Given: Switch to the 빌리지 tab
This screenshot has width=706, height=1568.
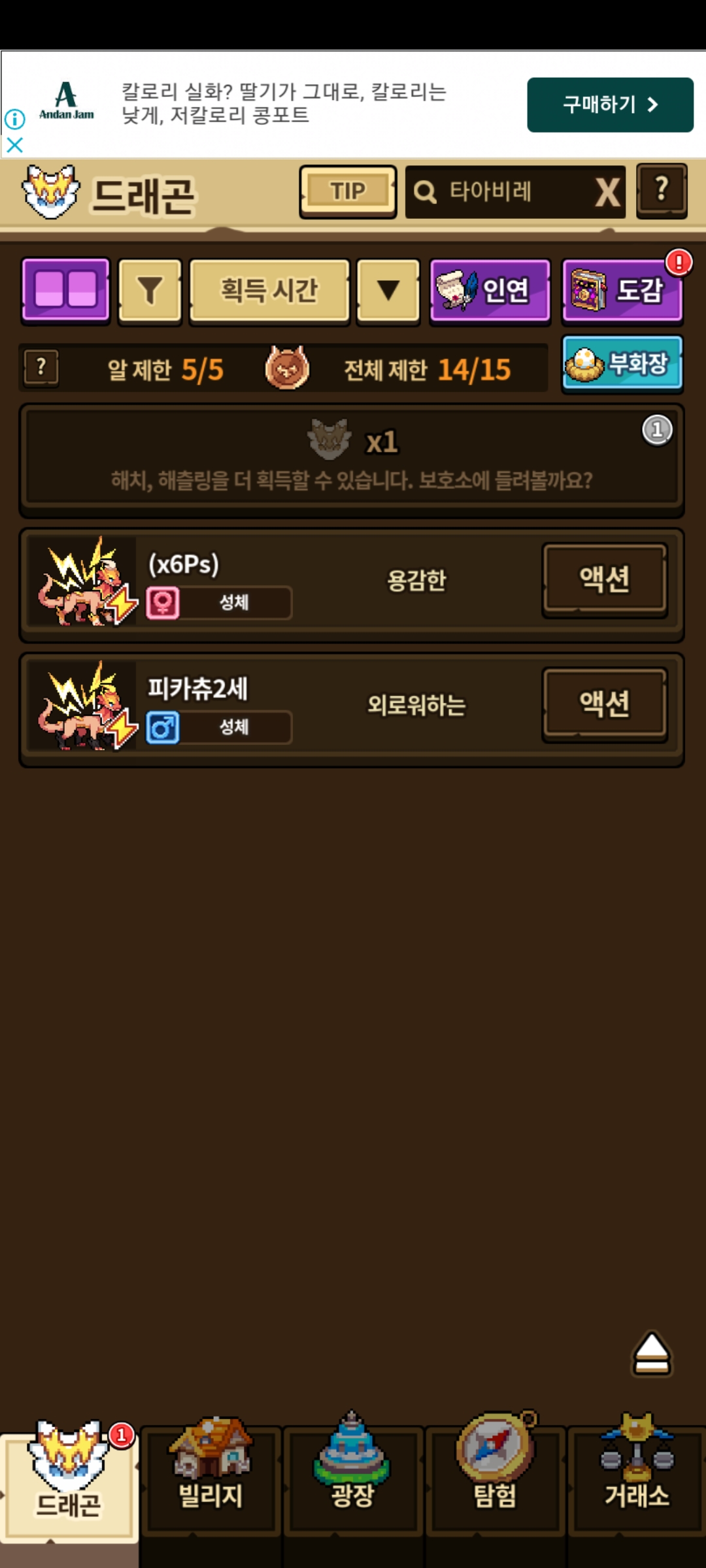Looking at the screenshot, I should 210,1478.
